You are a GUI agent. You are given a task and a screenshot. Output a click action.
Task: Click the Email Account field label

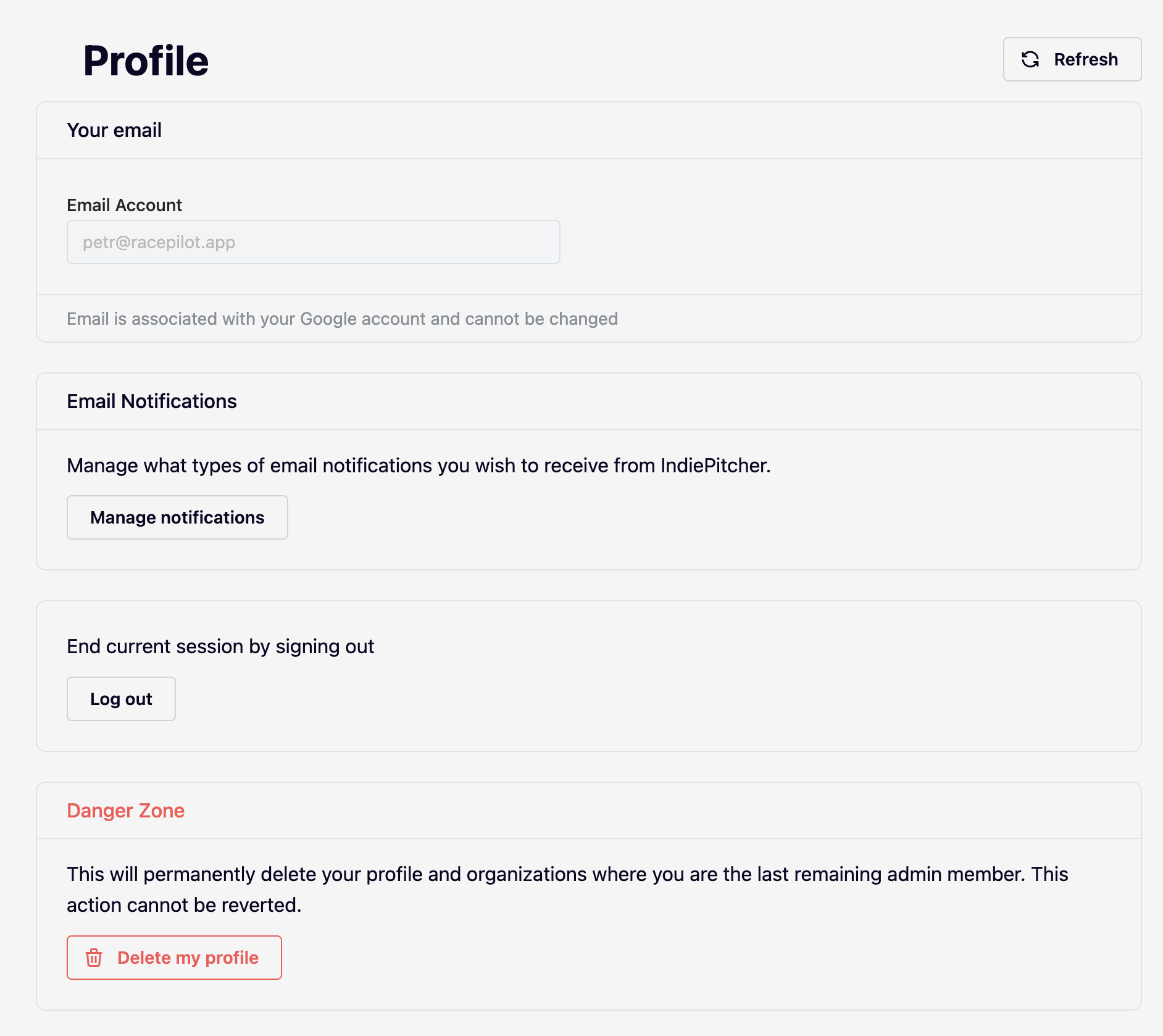click(x=124, y=205)
